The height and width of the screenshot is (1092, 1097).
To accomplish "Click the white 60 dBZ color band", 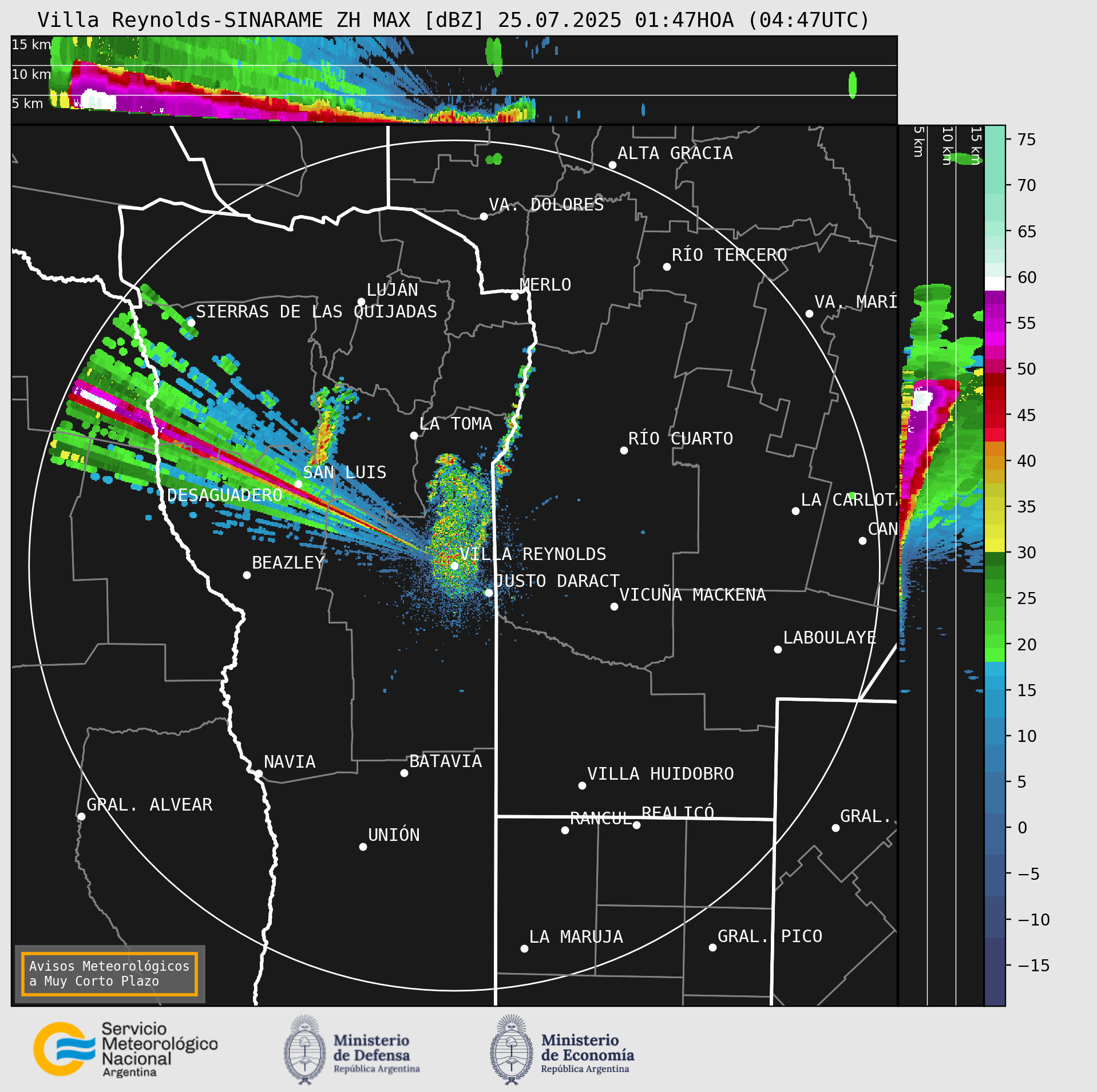I will tap(995, 284).
